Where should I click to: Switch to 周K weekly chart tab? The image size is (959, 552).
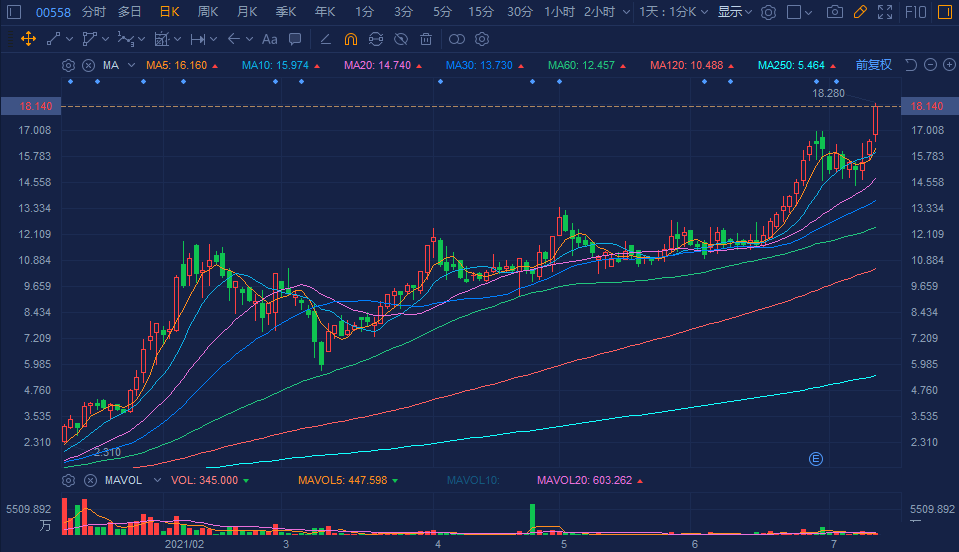(208, 12)
